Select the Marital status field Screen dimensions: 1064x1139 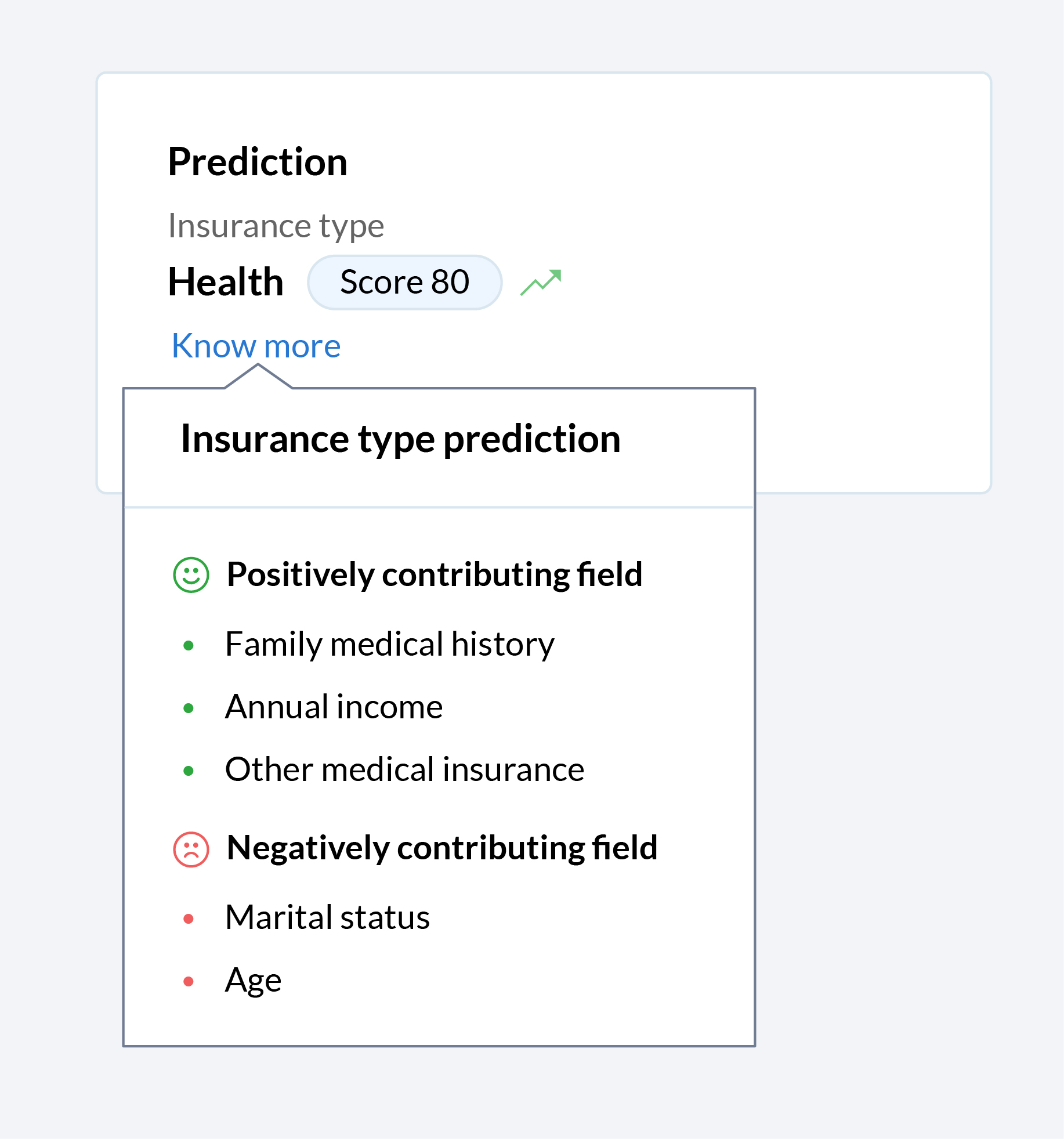coord(327,917)
